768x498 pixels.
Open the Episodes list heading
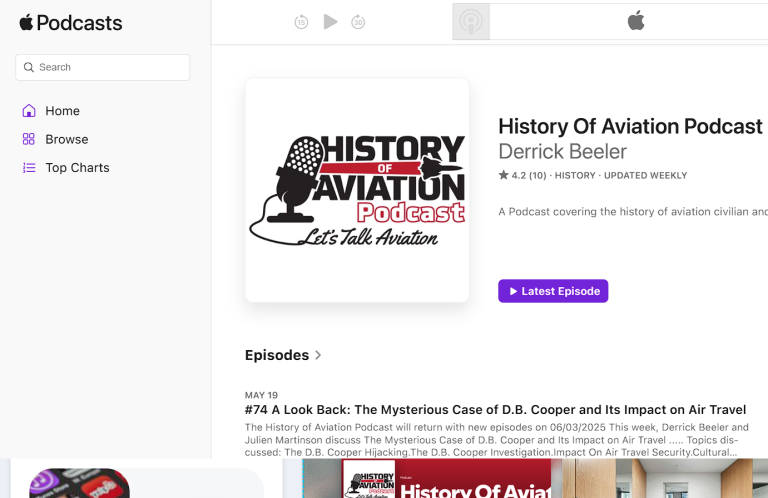pyautogui.click(x=277, y=355)
